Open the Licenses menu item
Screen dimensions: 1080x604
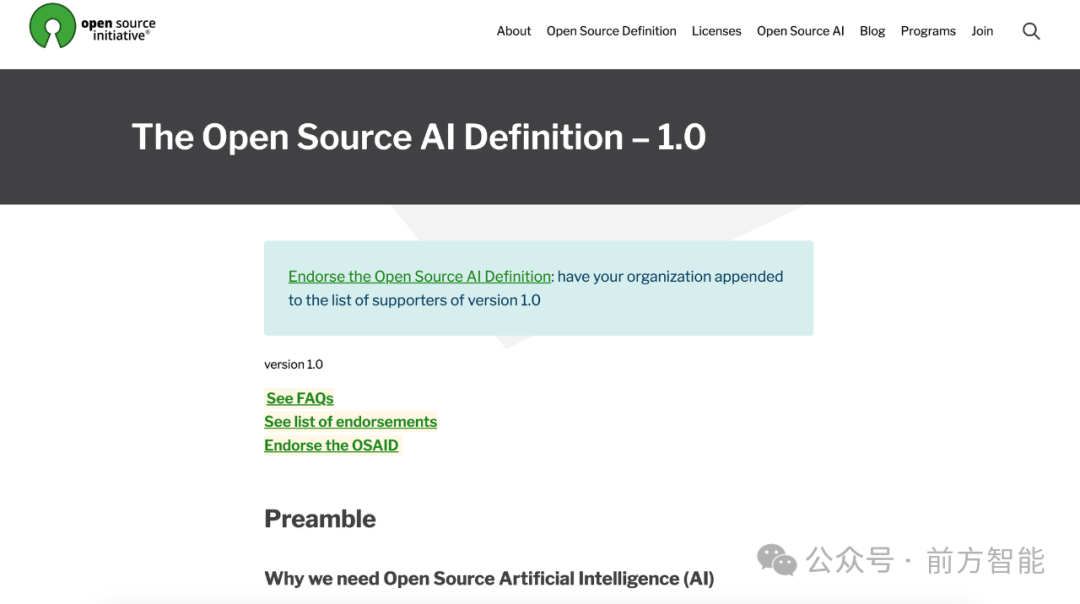716,31
